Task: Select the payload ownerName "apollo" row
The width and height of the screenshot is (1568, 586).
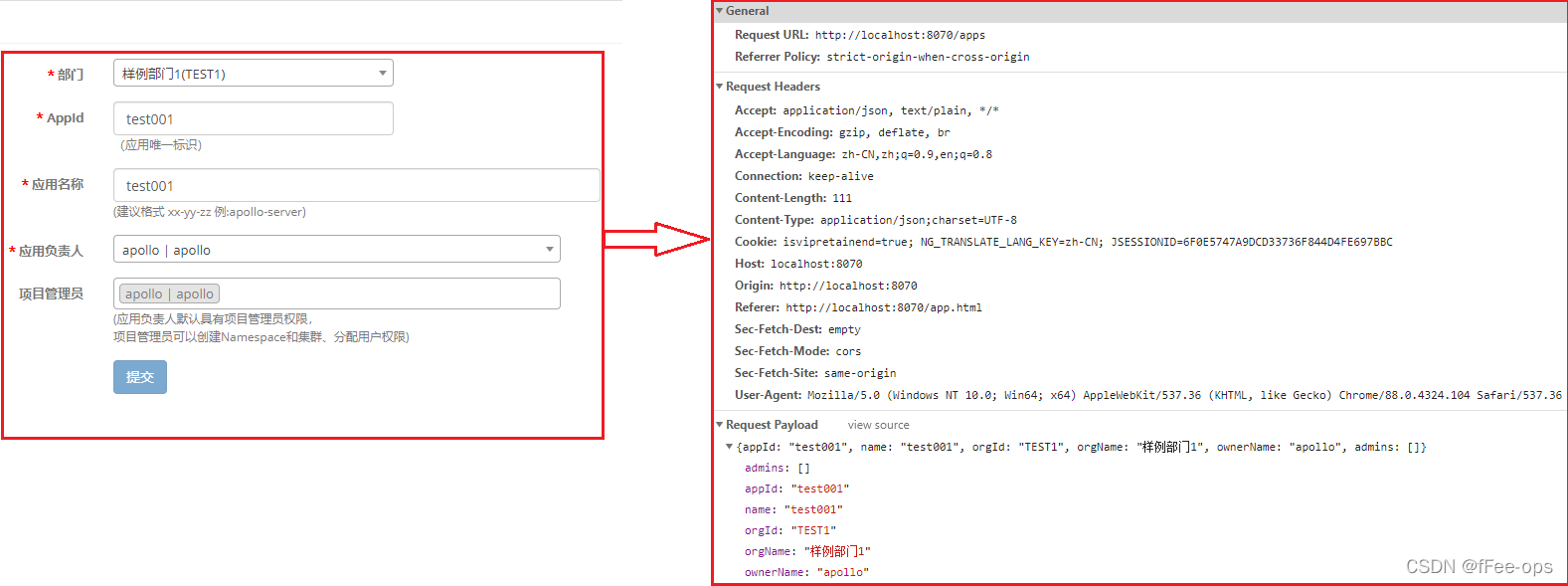Action: click(806, 572)
